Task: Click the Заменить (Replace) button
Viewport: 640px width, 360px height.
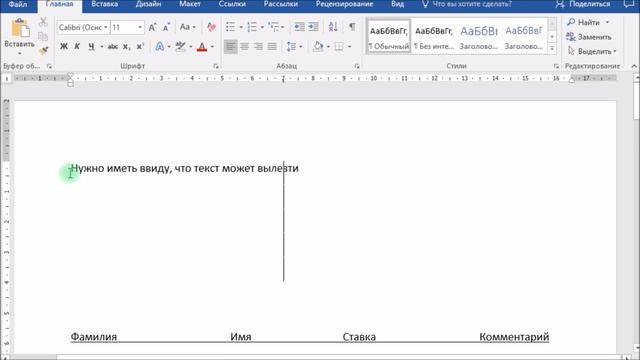Action: tap(589, 37)
